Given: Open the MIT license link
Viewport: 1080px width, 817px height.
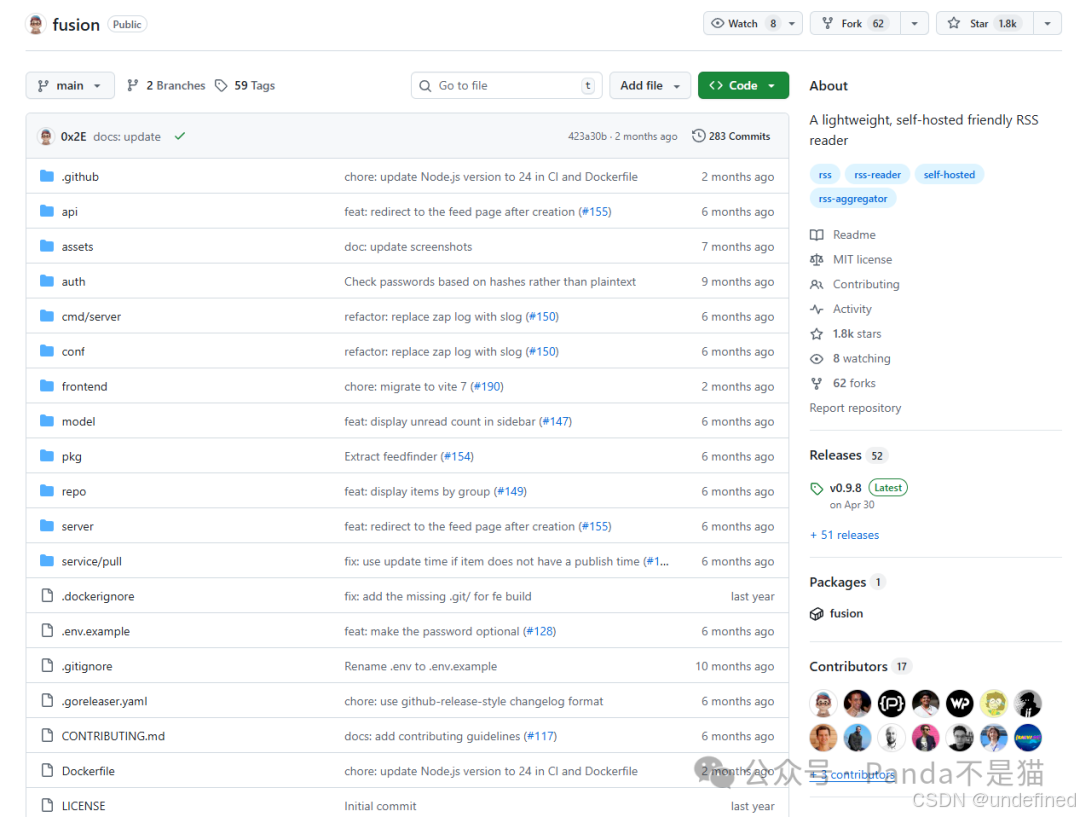Looking at the screenshot, I should click(x=851, y=260).
